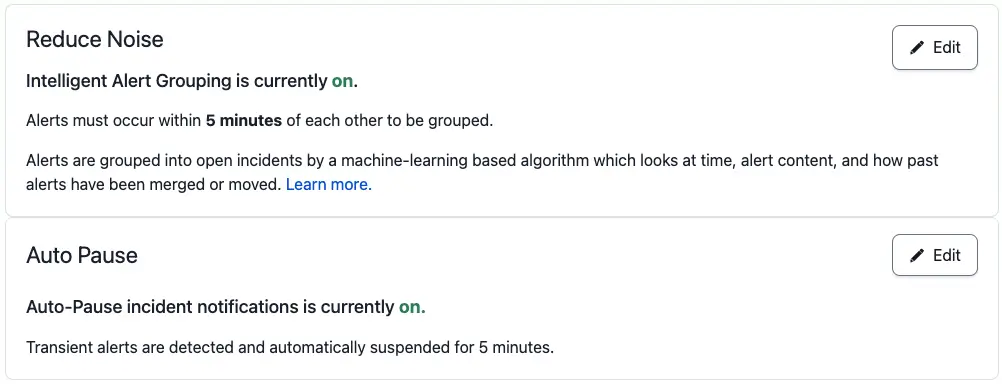Click the 'of each other to be grouped' text
The height and width of the screenshot is (386, 1002).
coord(390,121)
